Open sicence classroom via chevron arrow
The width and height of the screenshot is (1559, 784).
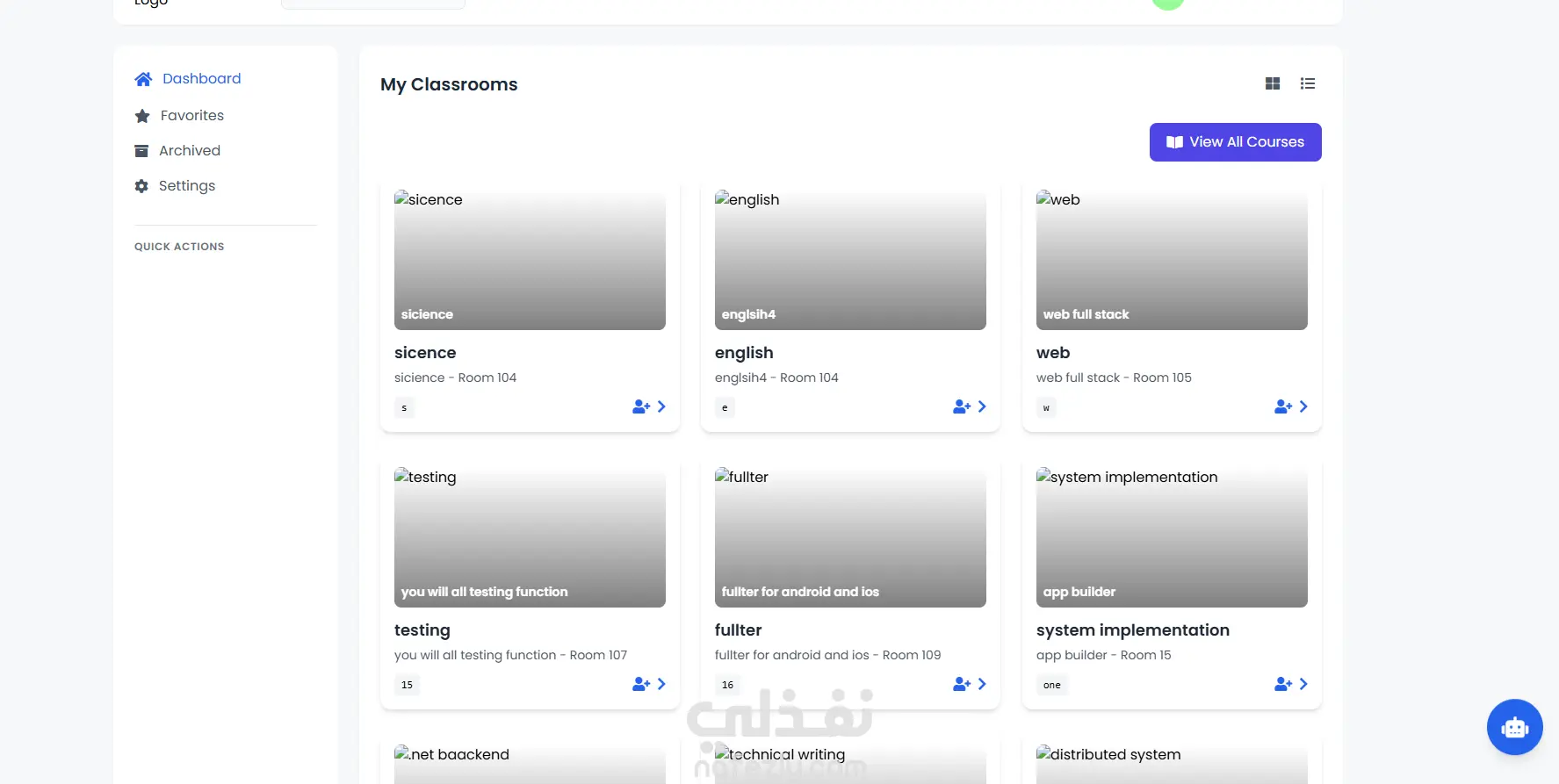661,406
